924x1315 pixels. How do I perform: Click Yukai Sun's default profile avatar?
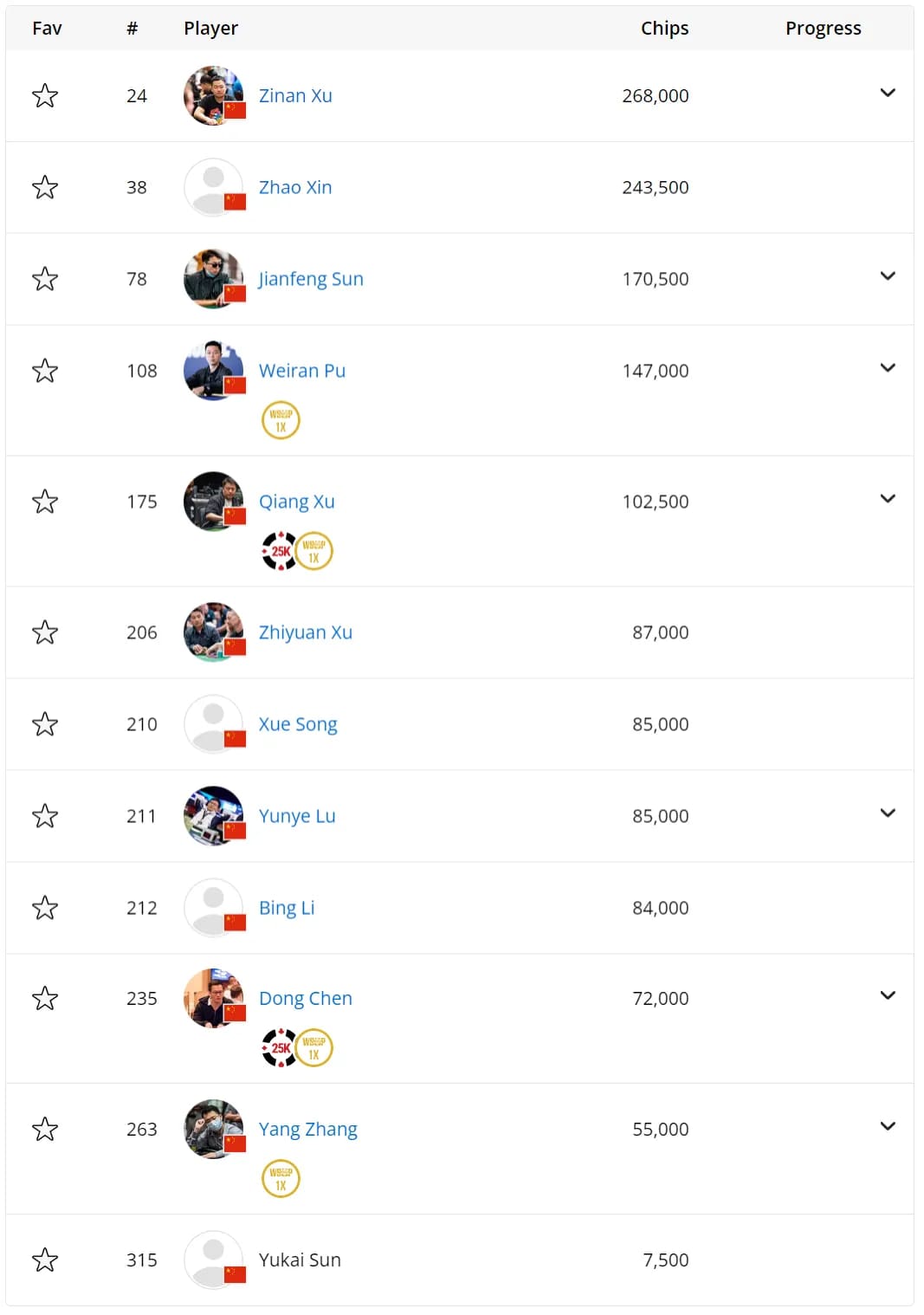213,1260
